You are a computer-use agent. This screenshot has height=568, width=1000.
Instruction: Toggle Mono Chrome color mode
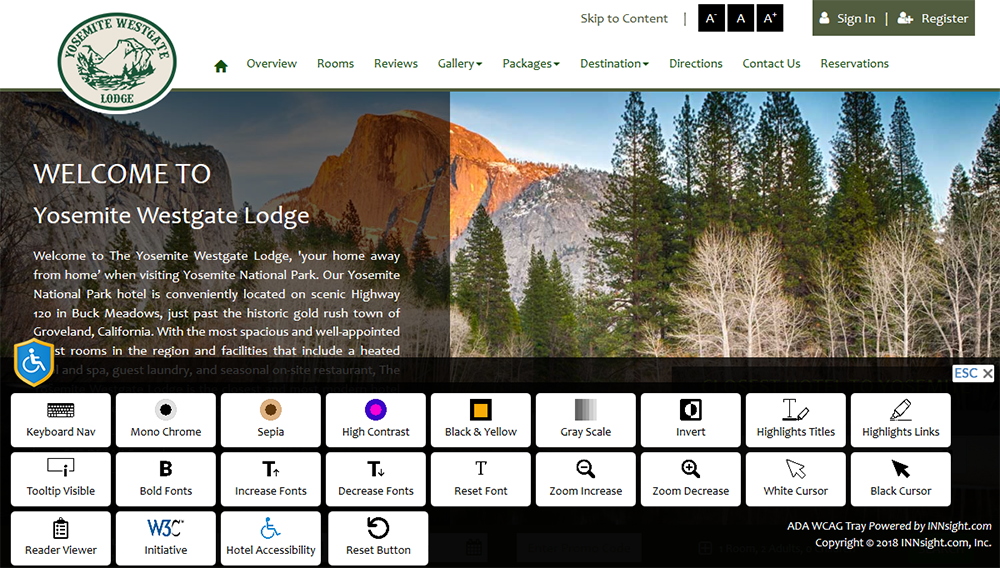(x=166, y=420)
